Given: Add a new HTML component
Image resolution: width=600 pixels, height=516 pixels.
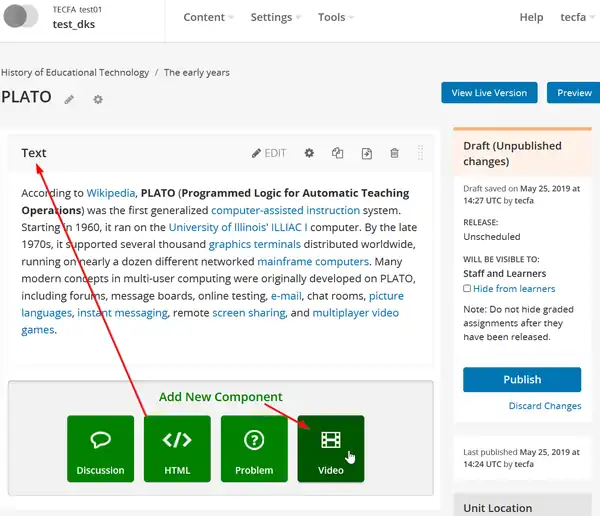Looking at the screenshot, I should click(x=177, y=448).
